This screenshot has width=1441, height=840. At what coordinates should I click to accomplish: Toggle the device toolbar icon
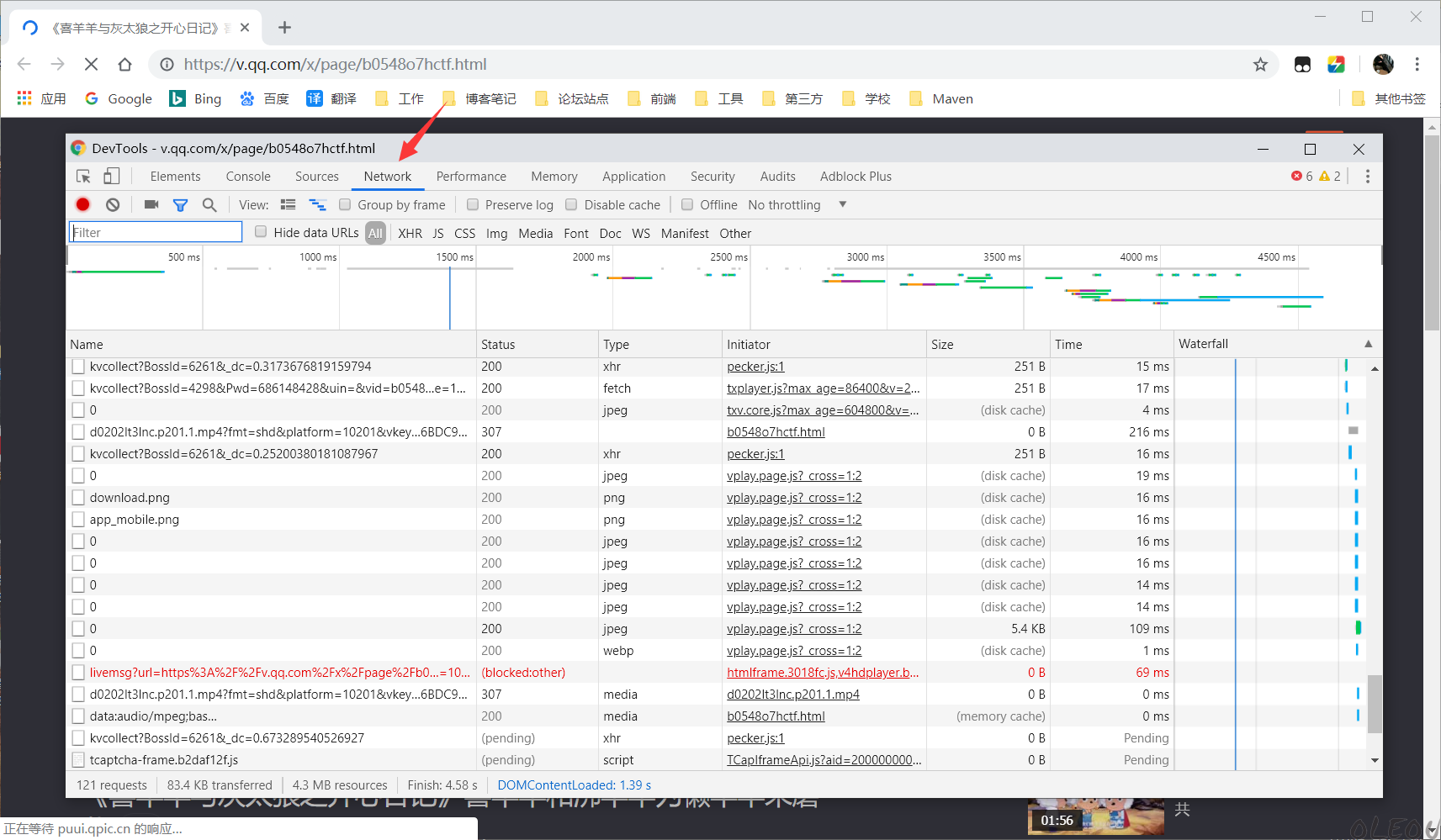[112, 177]
